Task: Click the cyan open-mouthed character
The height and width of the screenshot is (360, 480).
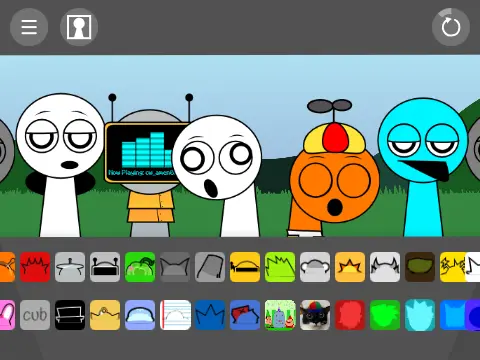Action: [x=423, y=167]
